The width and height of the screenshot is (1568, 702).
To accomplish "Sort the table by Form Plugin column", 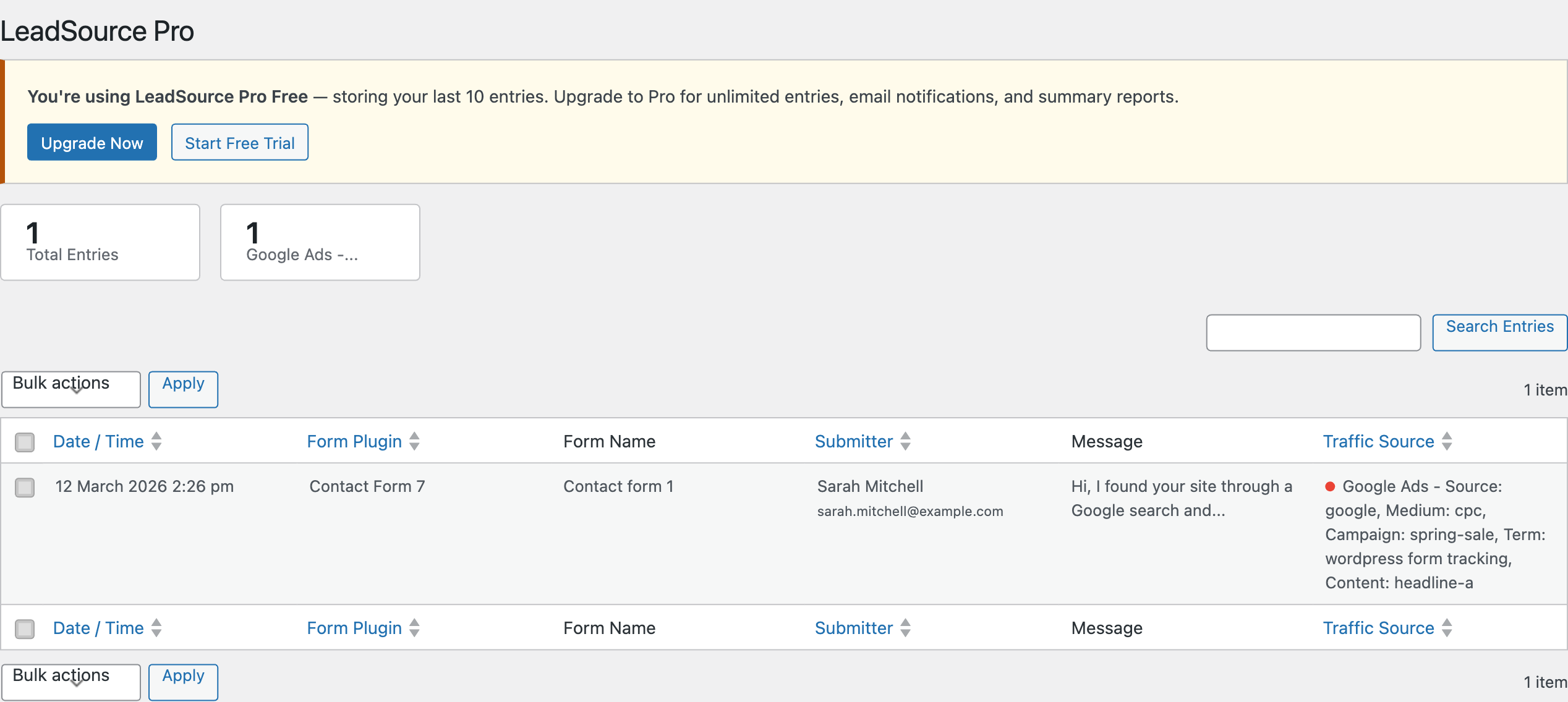I will (354, 441).
